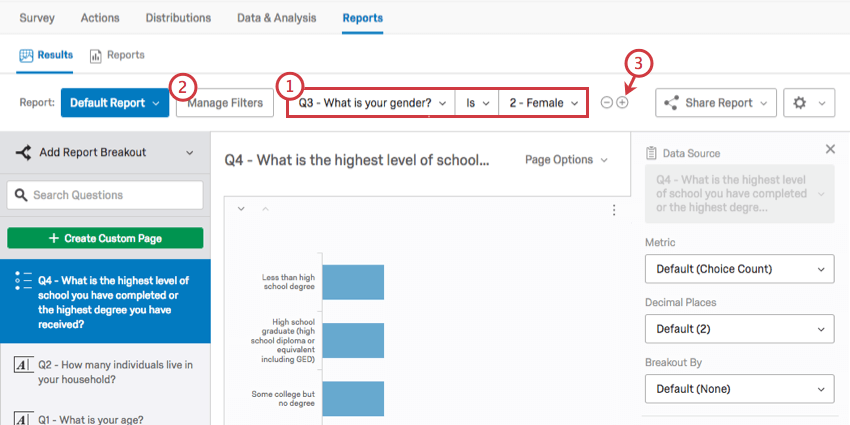This screenshot has height=425, width=850.
Task: Click the Search Questions field
Action: pyautogui.click(x=105, y=195)
